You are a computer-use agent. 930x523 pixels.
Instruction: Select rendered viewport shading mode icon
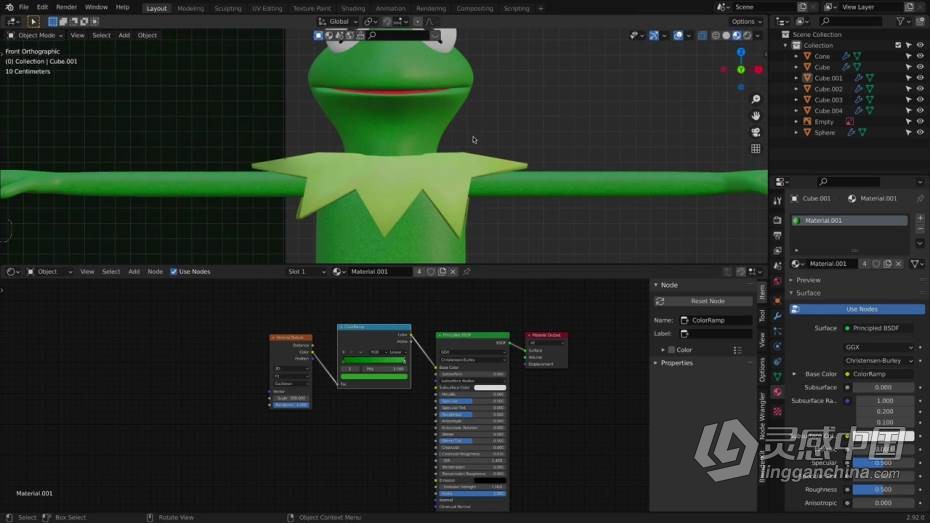point(747,36)
